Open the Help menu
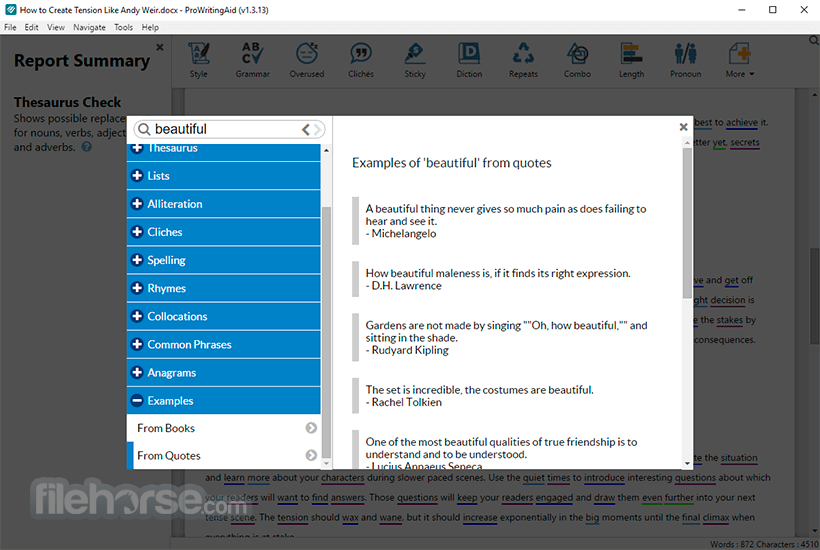The width and height of the screenshot is (820, 550). click(150, 27)
